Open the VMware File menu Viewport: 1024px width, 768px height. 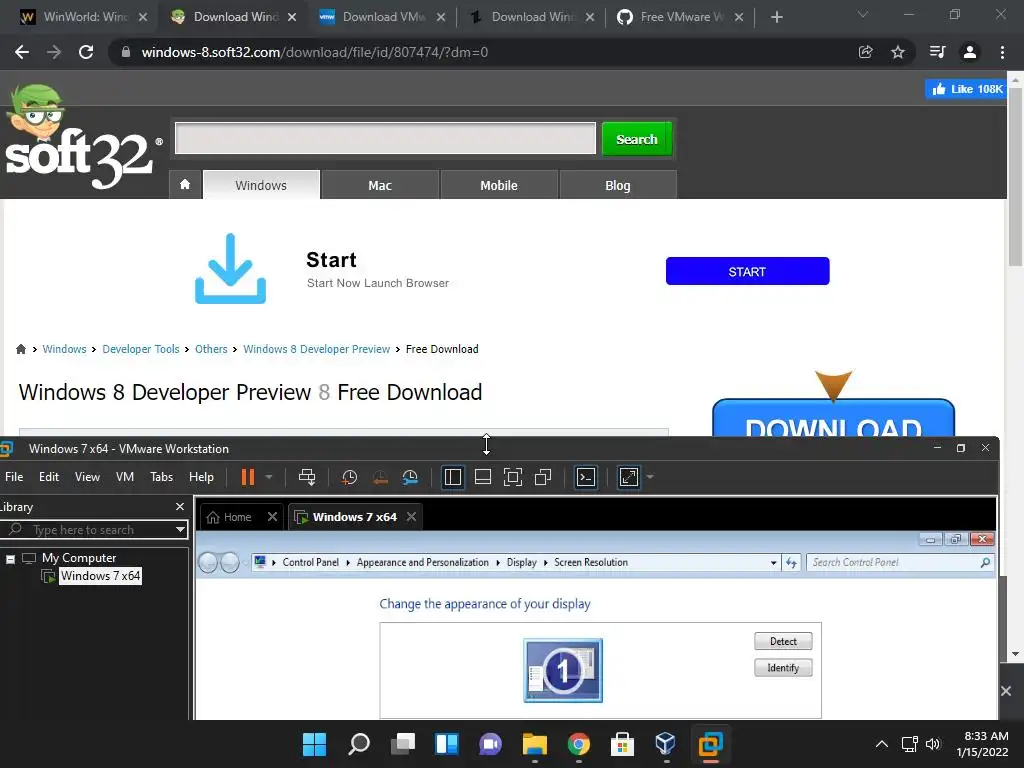coord(14,477)
